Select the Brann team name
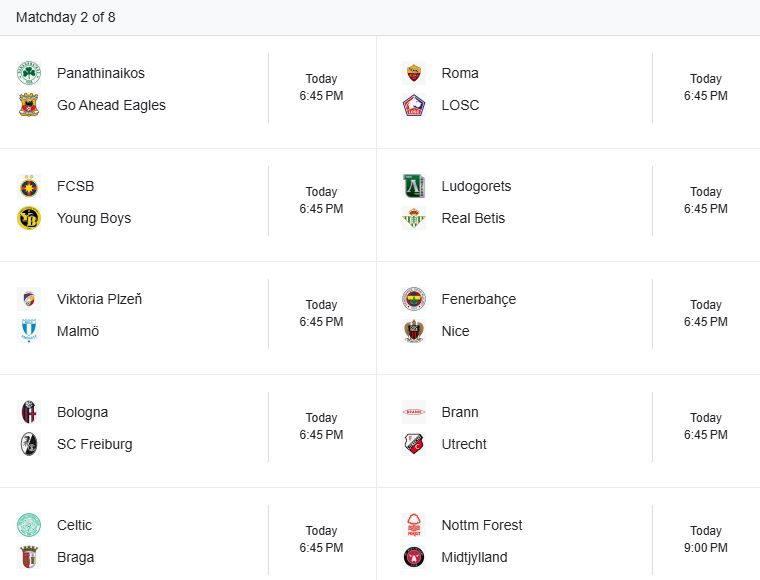Image resolution: width=760 pixels, height=580 pixels. (x=460, y=412)
